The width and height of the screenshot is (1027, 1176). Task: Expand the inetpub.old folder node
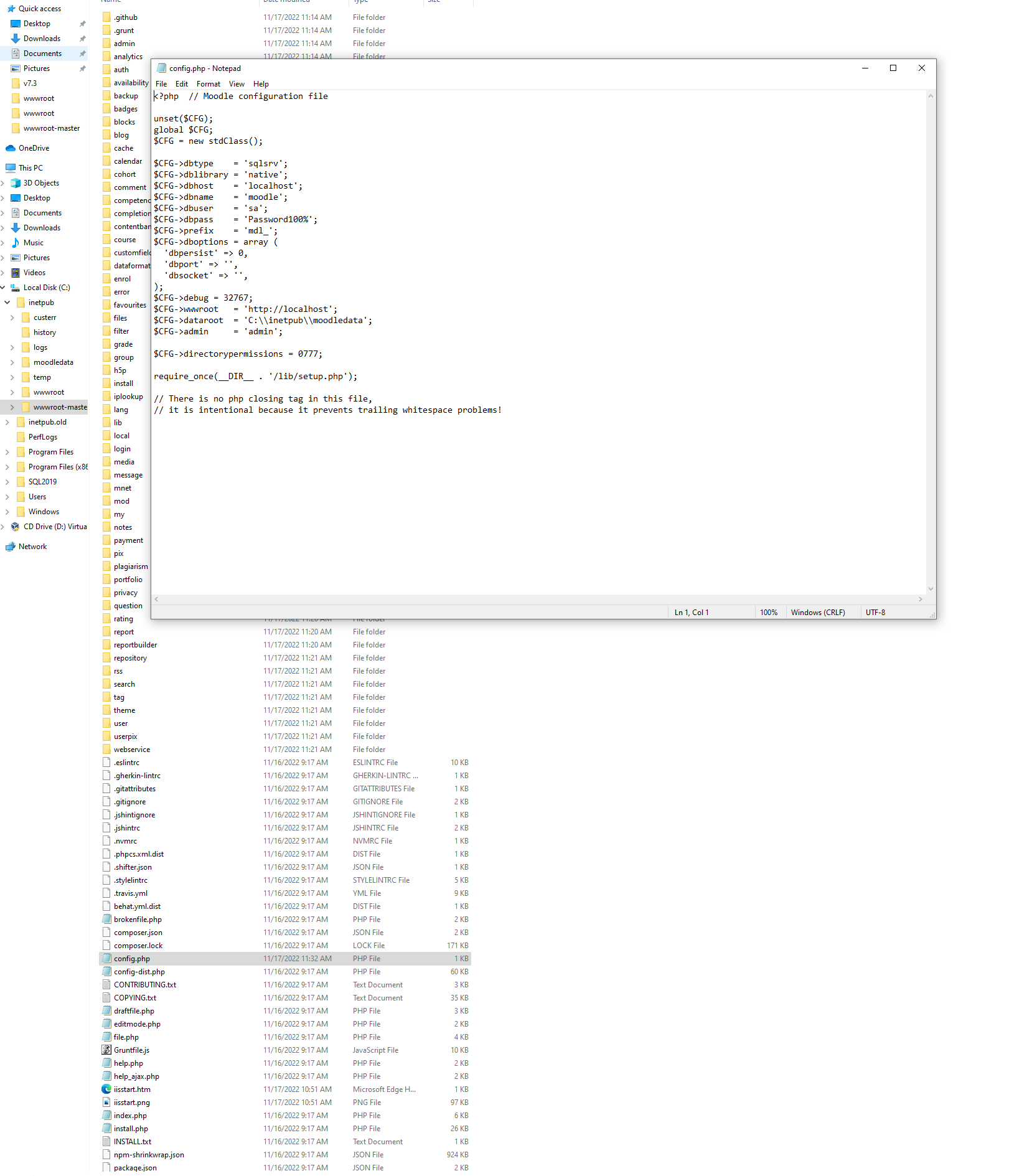(x=7, y=422)
